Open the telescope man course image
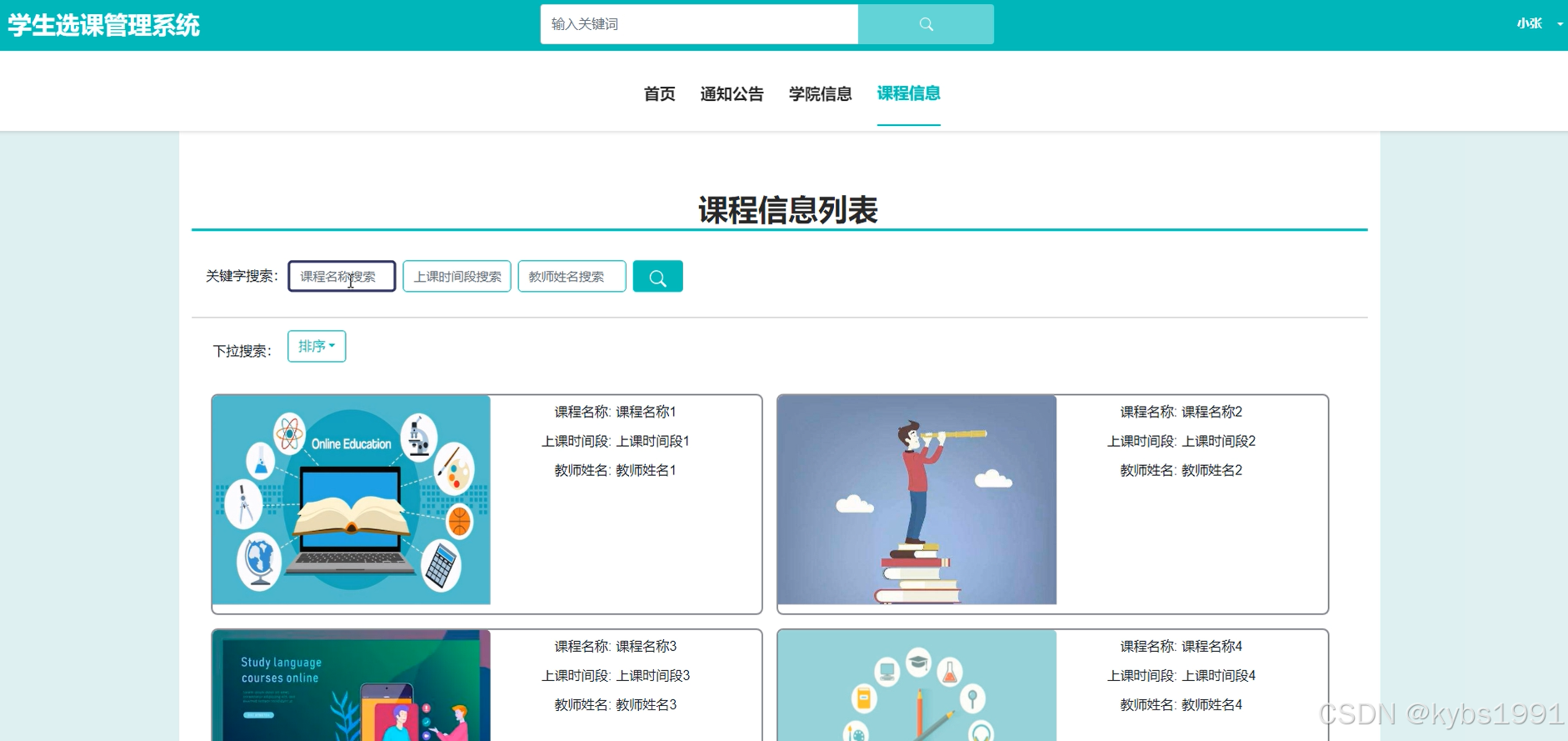The width and height of the screenshot is (1568, 741). point(917,500)
